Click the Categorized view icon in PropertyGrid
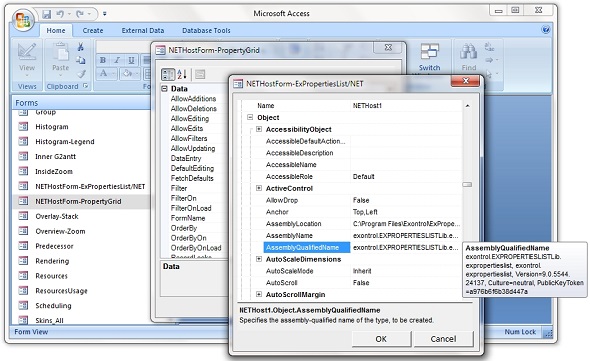Image resolution: width=590 pixels, height=361 pixels. 168,74
